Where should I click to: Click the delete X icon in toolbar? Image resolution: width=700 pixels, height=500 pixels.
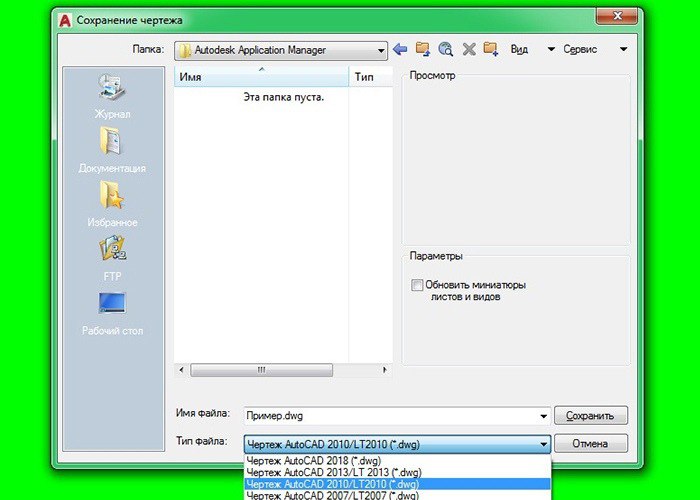tap(469, 49)
